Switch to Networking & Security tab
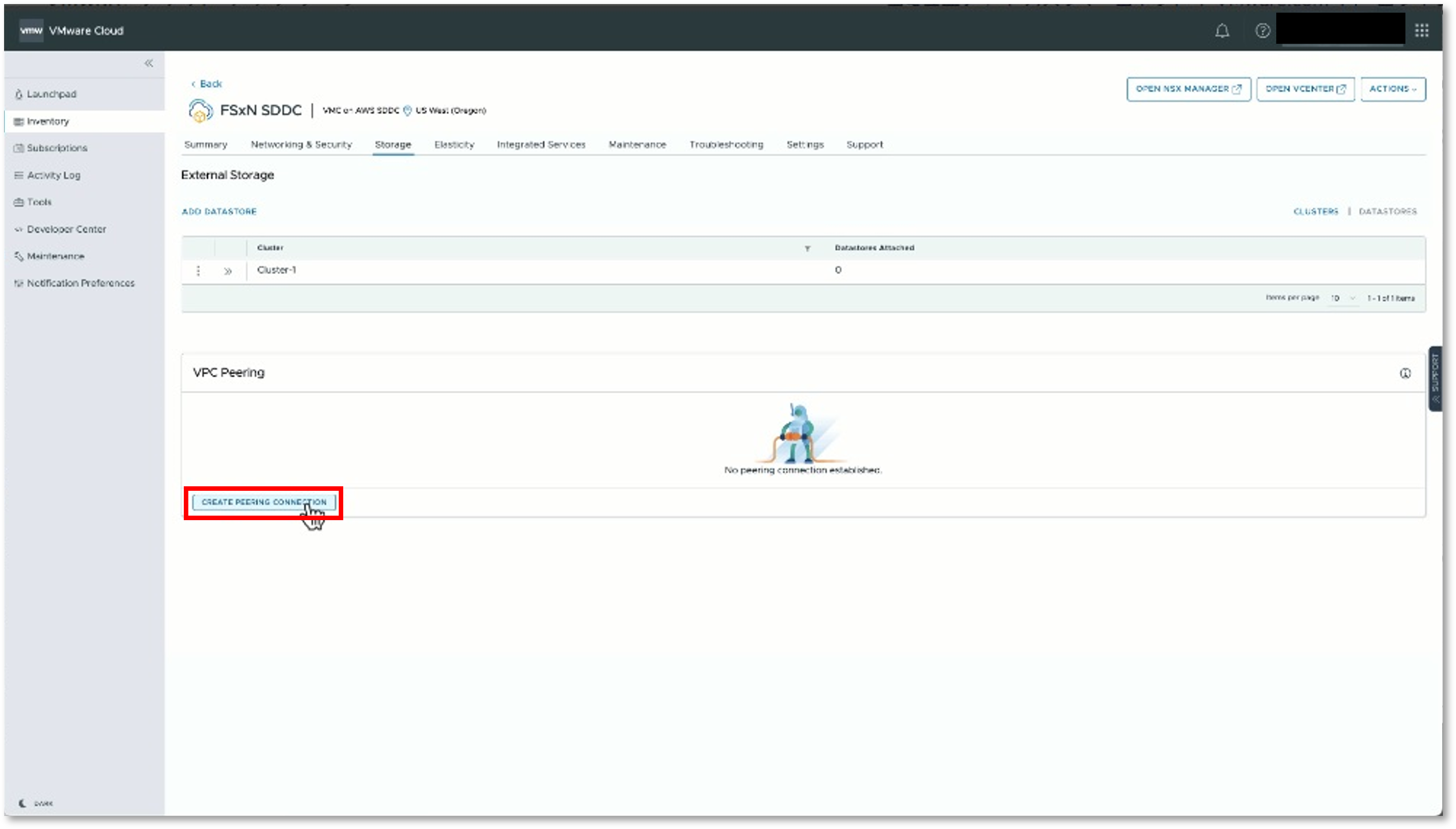This screenshot has width=1456, height=829. click(301, 144)
